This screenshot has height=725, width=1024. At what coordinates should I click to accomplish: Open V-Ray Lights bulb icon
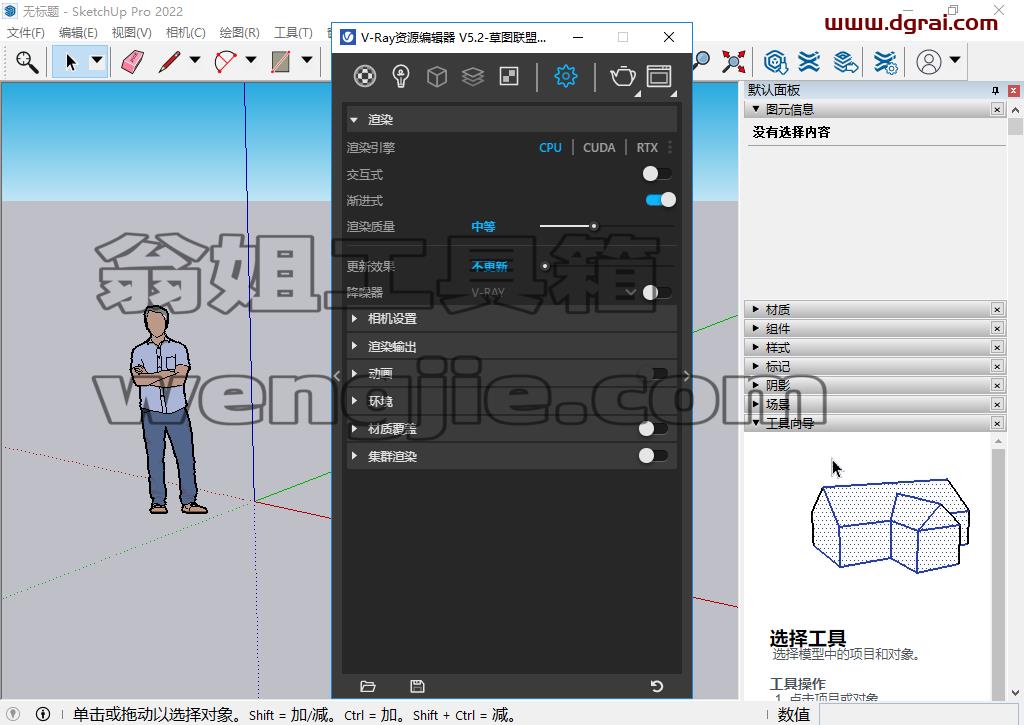tap(400, 76)
